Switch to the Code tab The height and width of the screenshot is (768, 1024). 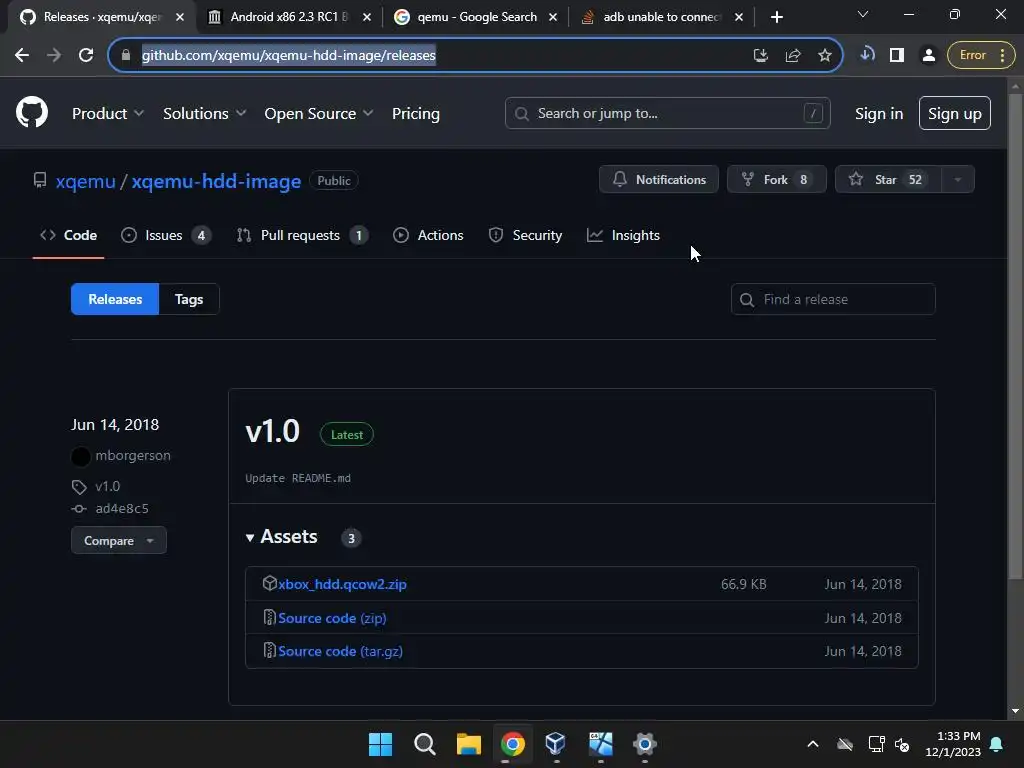69,235
